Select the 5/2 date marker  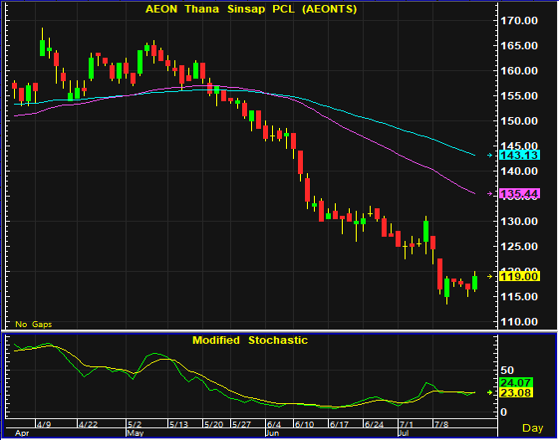point(135,424)
